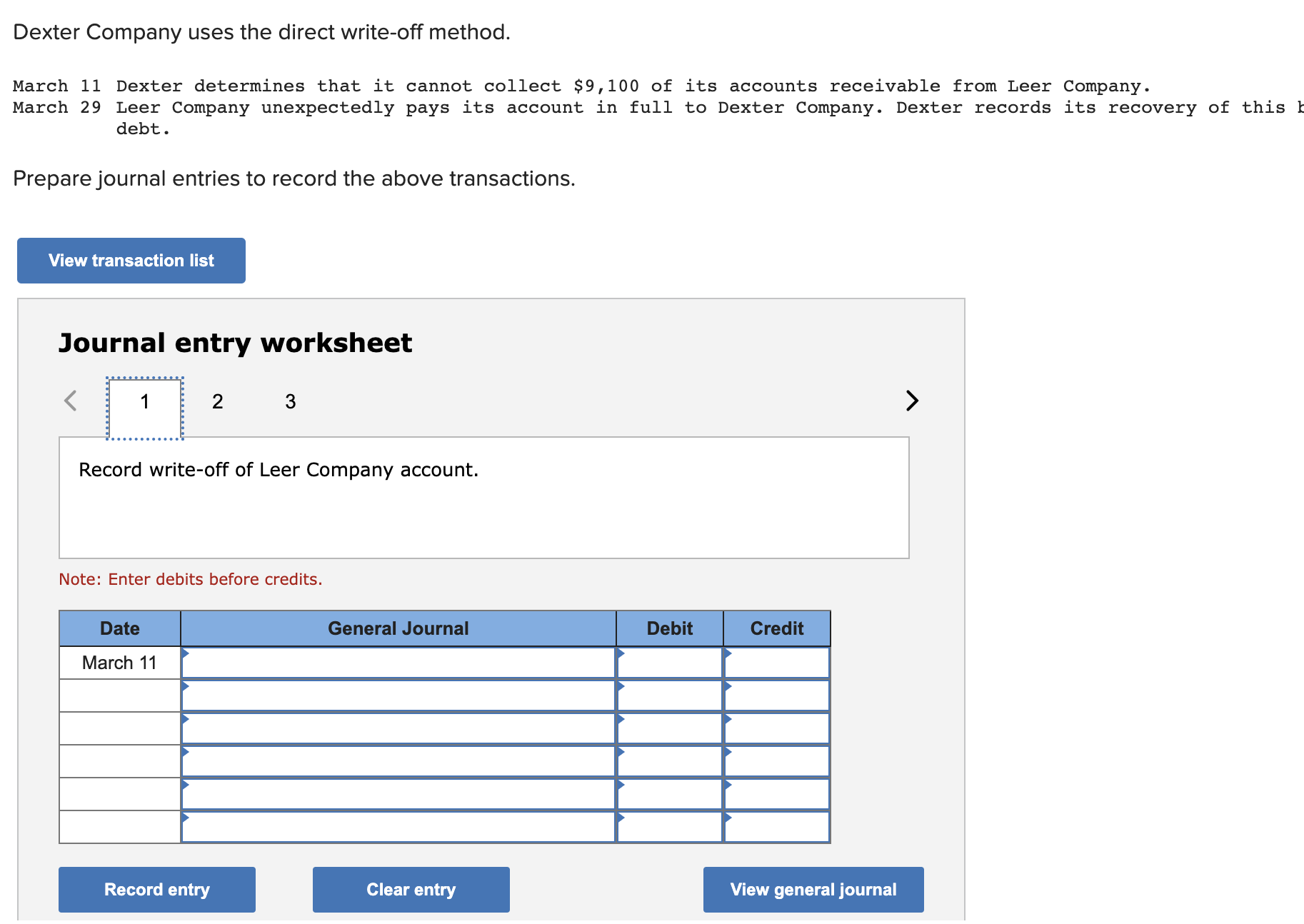Switch to journal entry tab 3
The width and height of the screenshot is (1304, 924).
(x=289, y=401)
